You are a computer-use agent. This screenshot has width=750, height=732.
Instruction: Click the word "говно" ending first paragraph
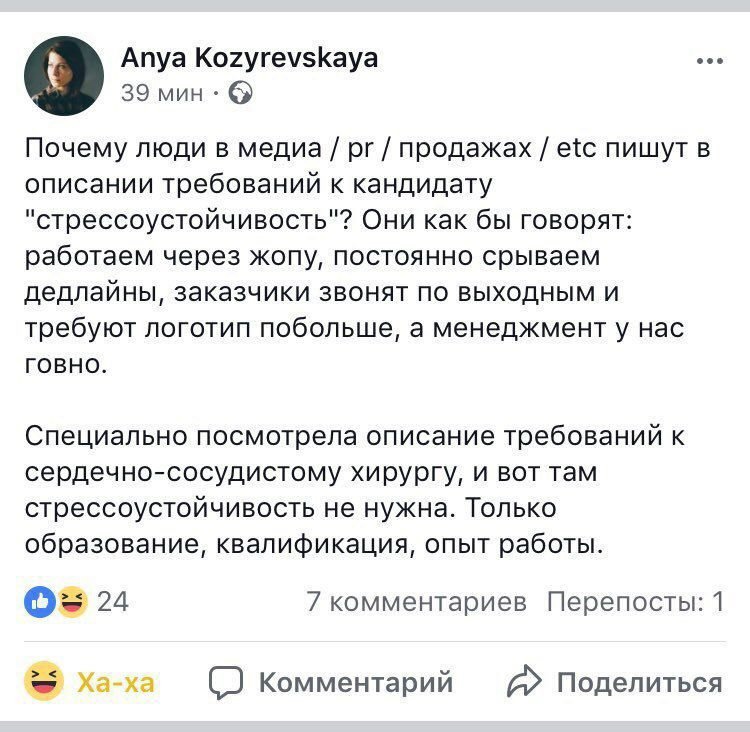point(62,365)
